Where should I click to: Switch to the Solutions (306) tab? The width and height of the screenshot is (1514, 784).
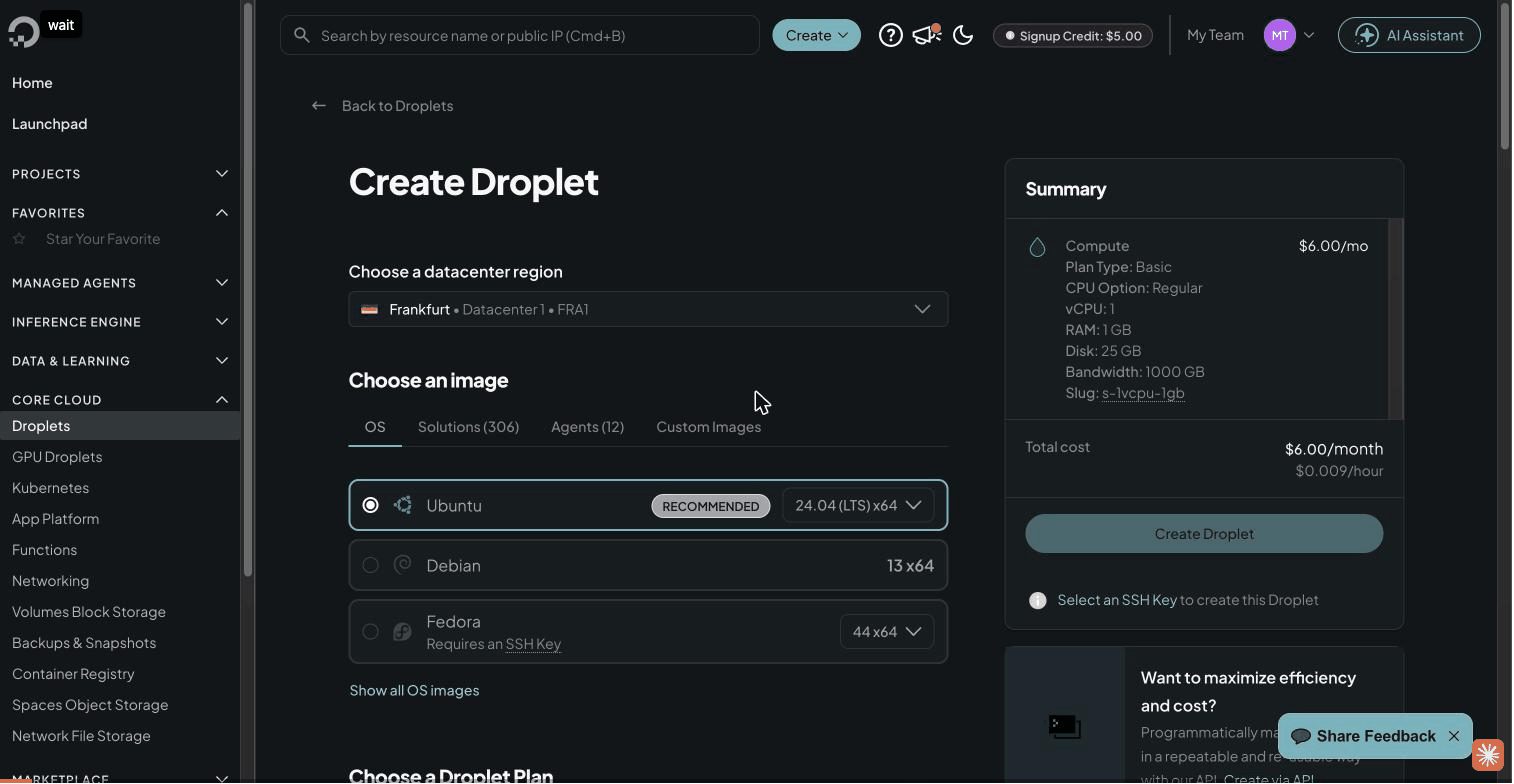468,427
